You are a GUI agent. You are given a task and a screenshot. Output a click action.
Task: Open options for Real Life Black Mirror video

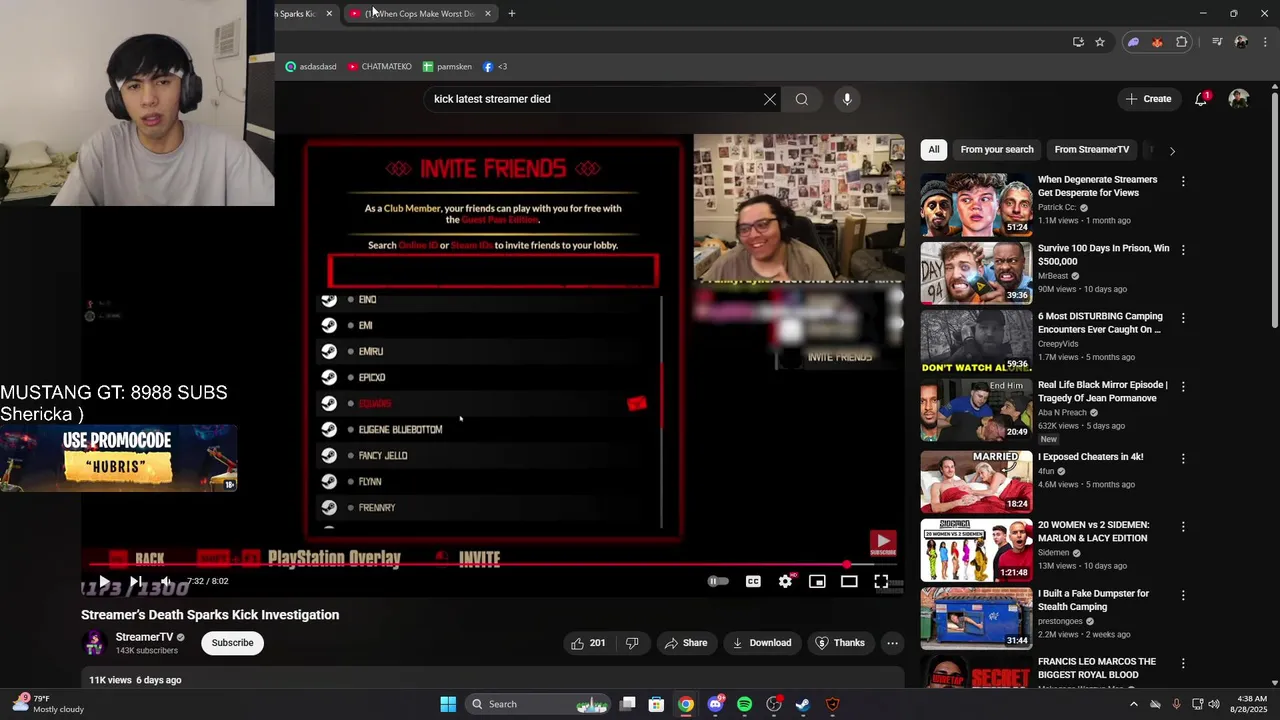pyautogui.click(x=1183, y=386)
